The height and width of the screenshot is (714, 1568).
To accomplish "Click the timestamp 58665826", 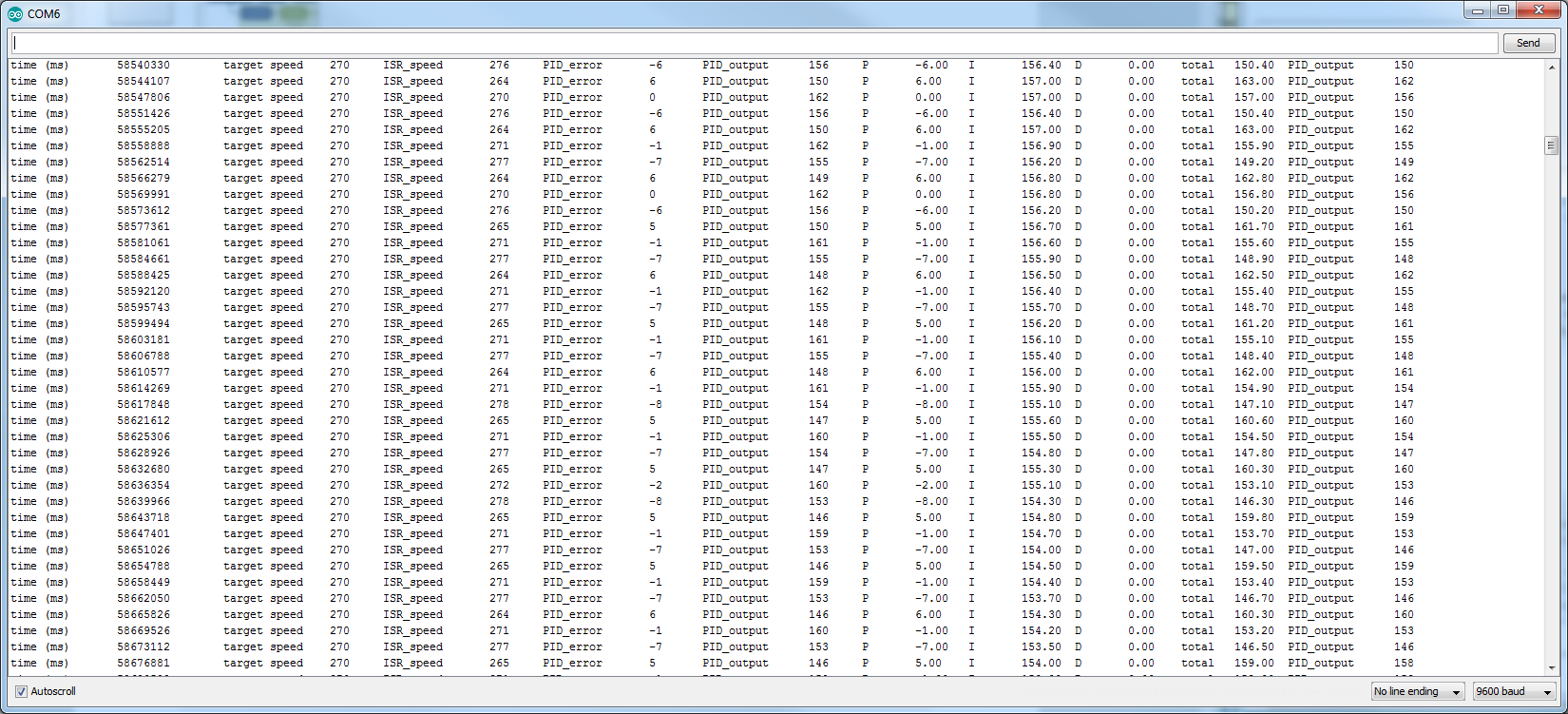I will tap(143, 614).
